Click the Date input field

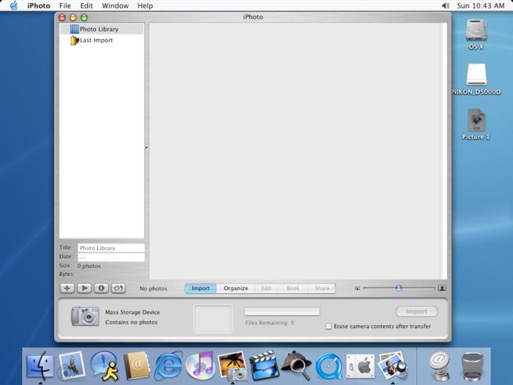click(111, 257)
